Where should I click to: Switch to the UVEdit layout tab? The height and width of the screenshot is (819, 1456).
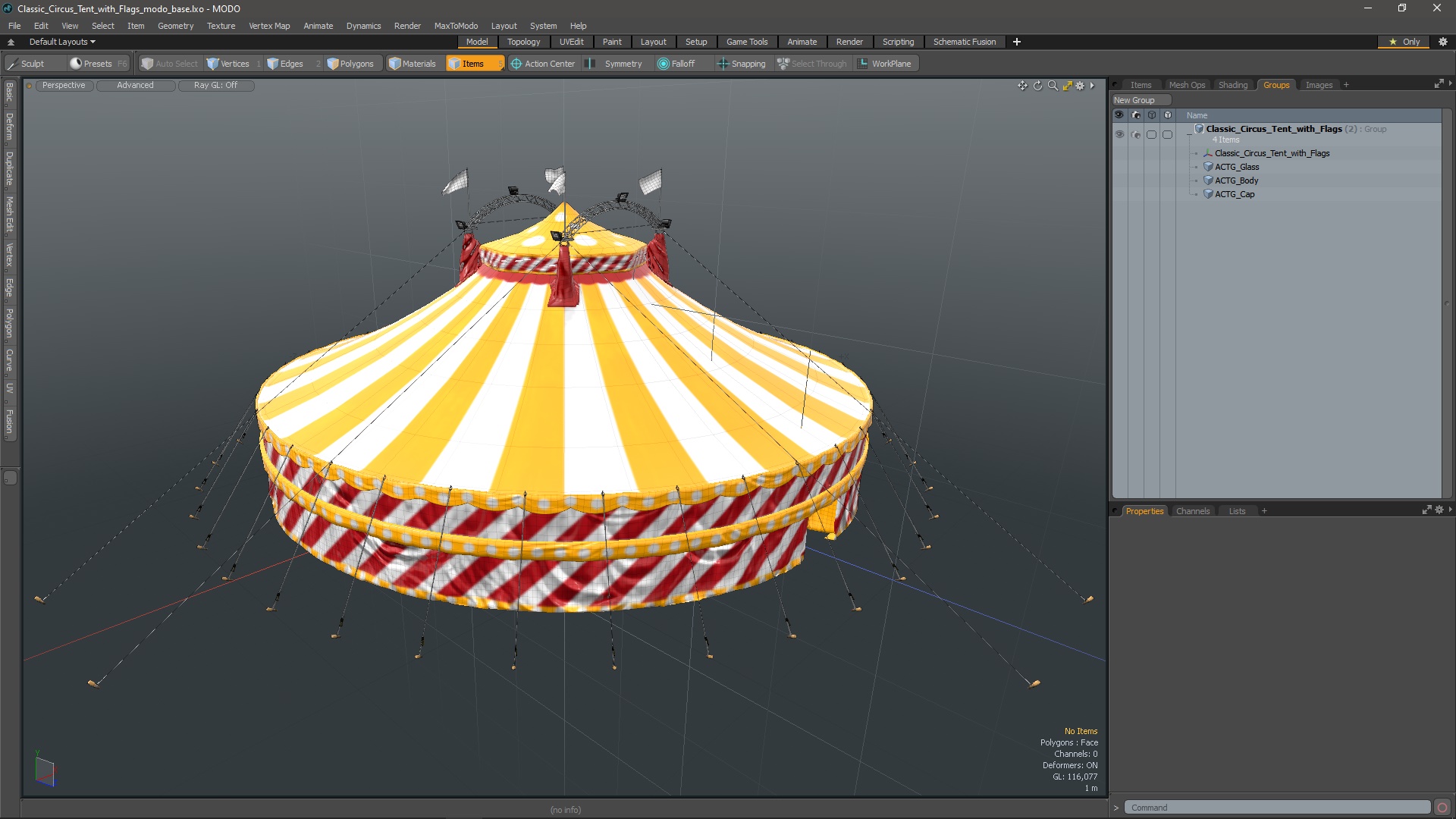pyautogui.click(x=571, y=42)
